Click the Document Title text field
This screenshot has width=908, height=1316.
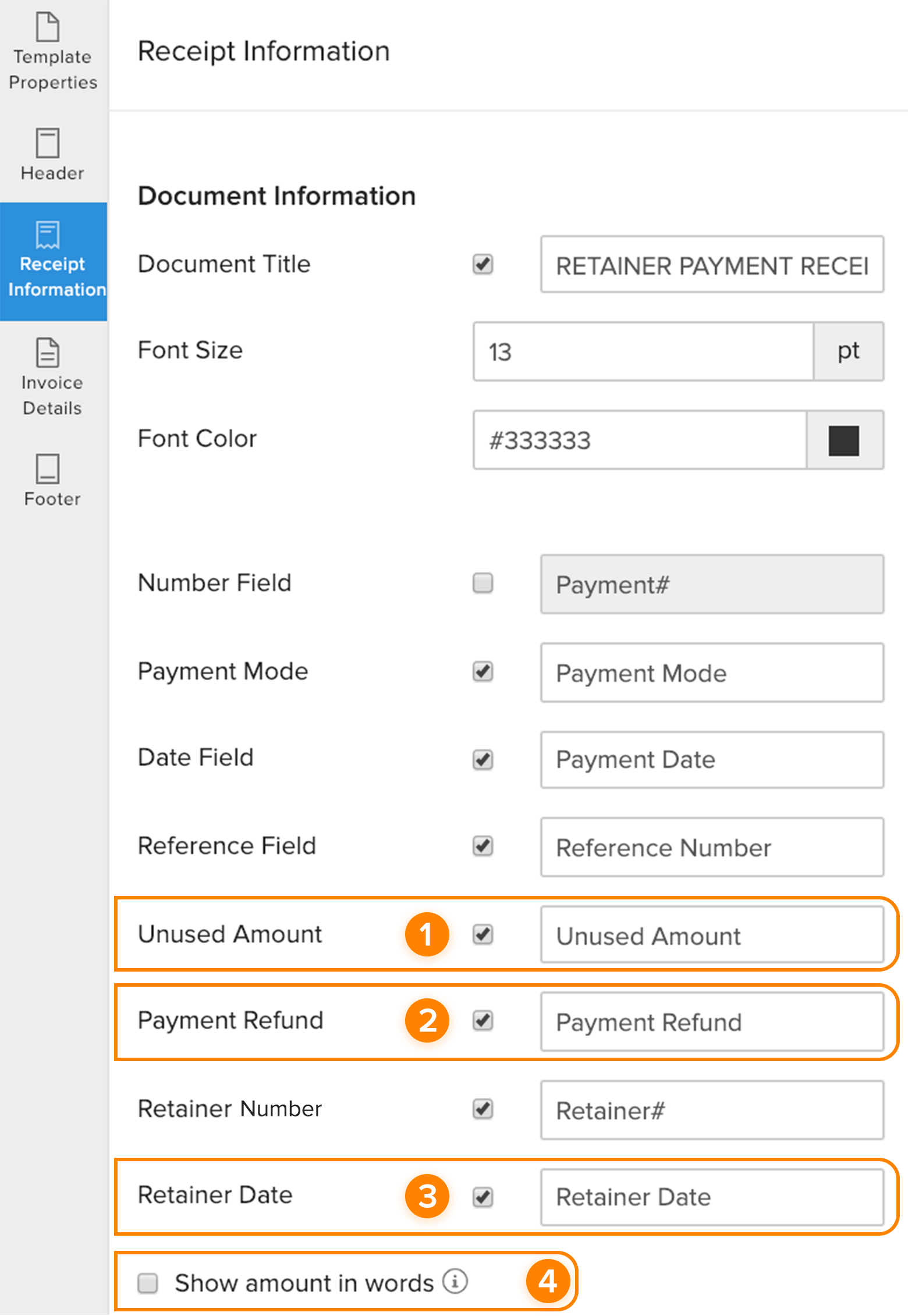click(x=711, y=265)
